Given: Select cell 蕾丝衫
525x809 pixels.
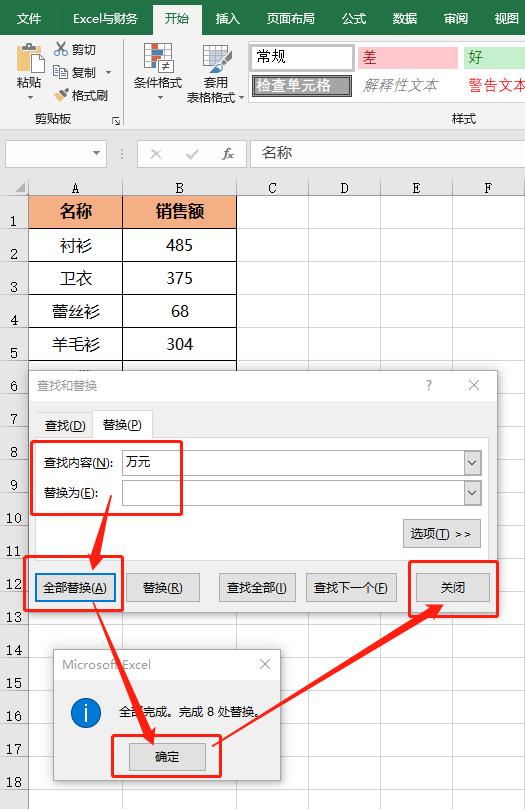Looking at the screenshot, I should 75,311.
